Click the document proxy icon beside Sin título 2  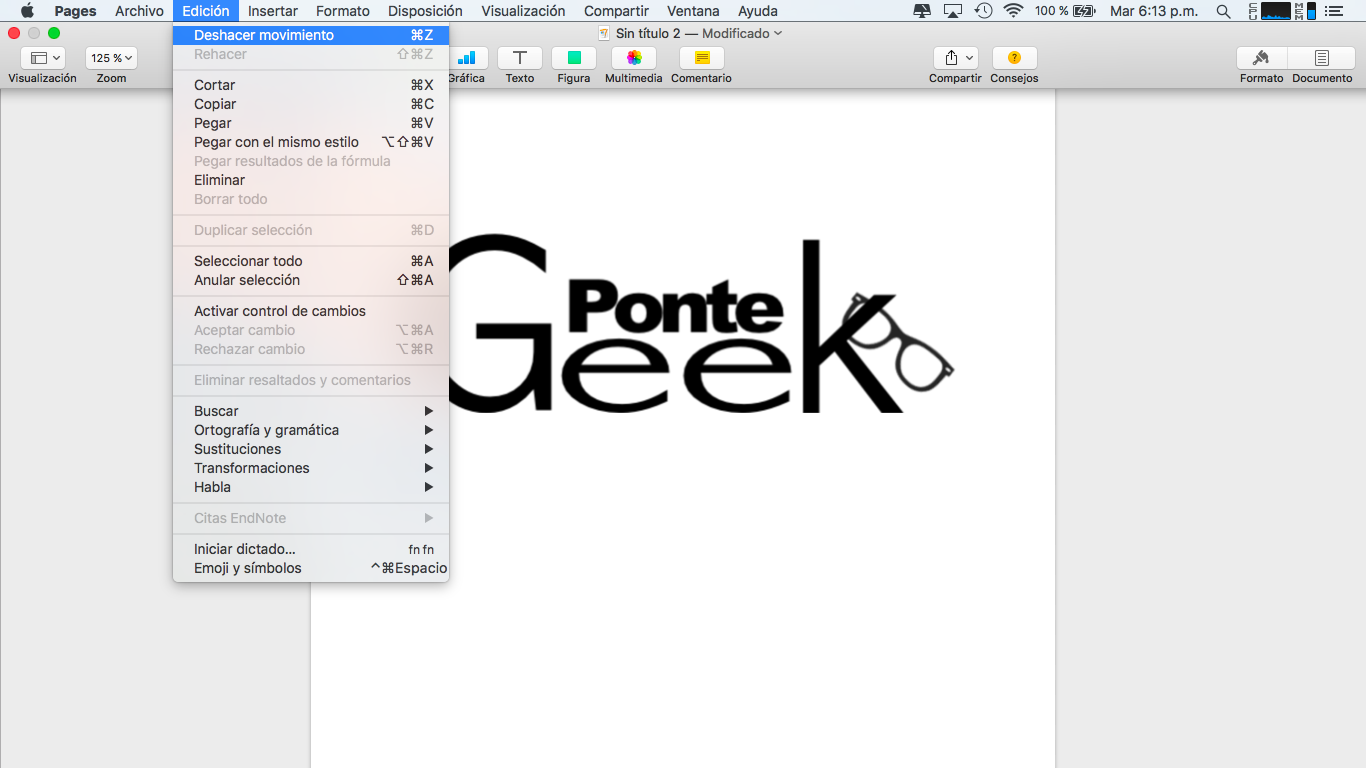tap(603, 33)
